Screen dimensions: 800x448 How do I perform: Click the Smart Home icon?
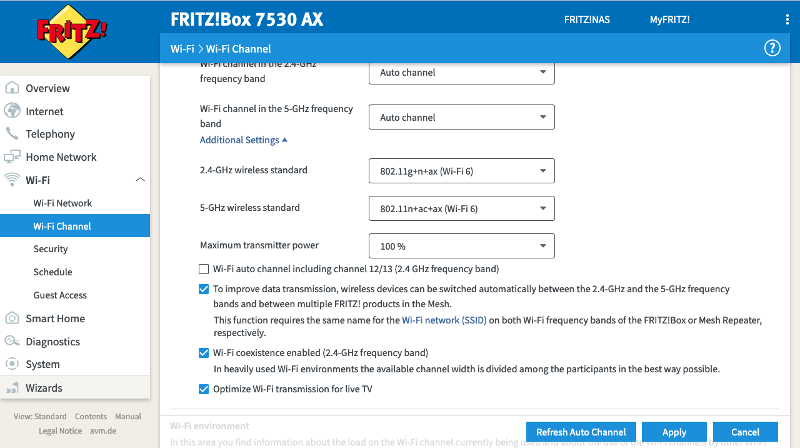[x=12, y=318]
